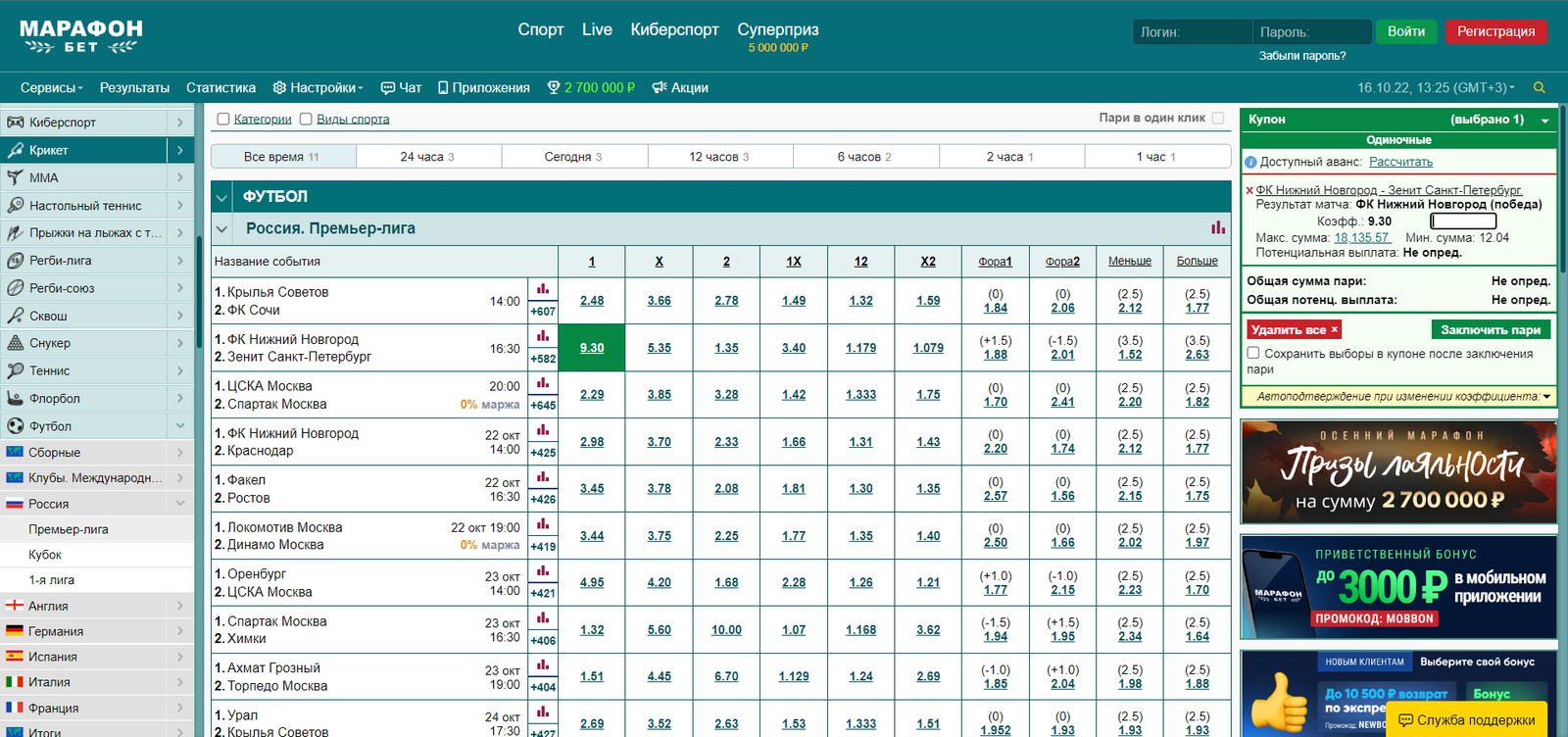This screenshot has width=1568, height=737.
Task: Expand the Купон header dropdown arrow
Action: point(1545,120)
